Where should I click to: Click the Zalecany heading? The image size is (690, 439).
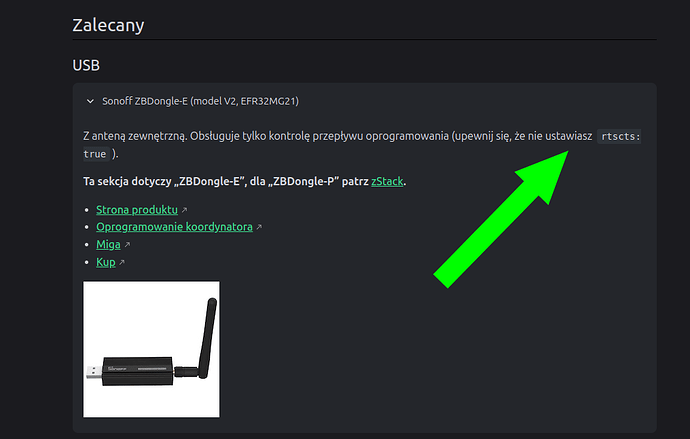108,25
